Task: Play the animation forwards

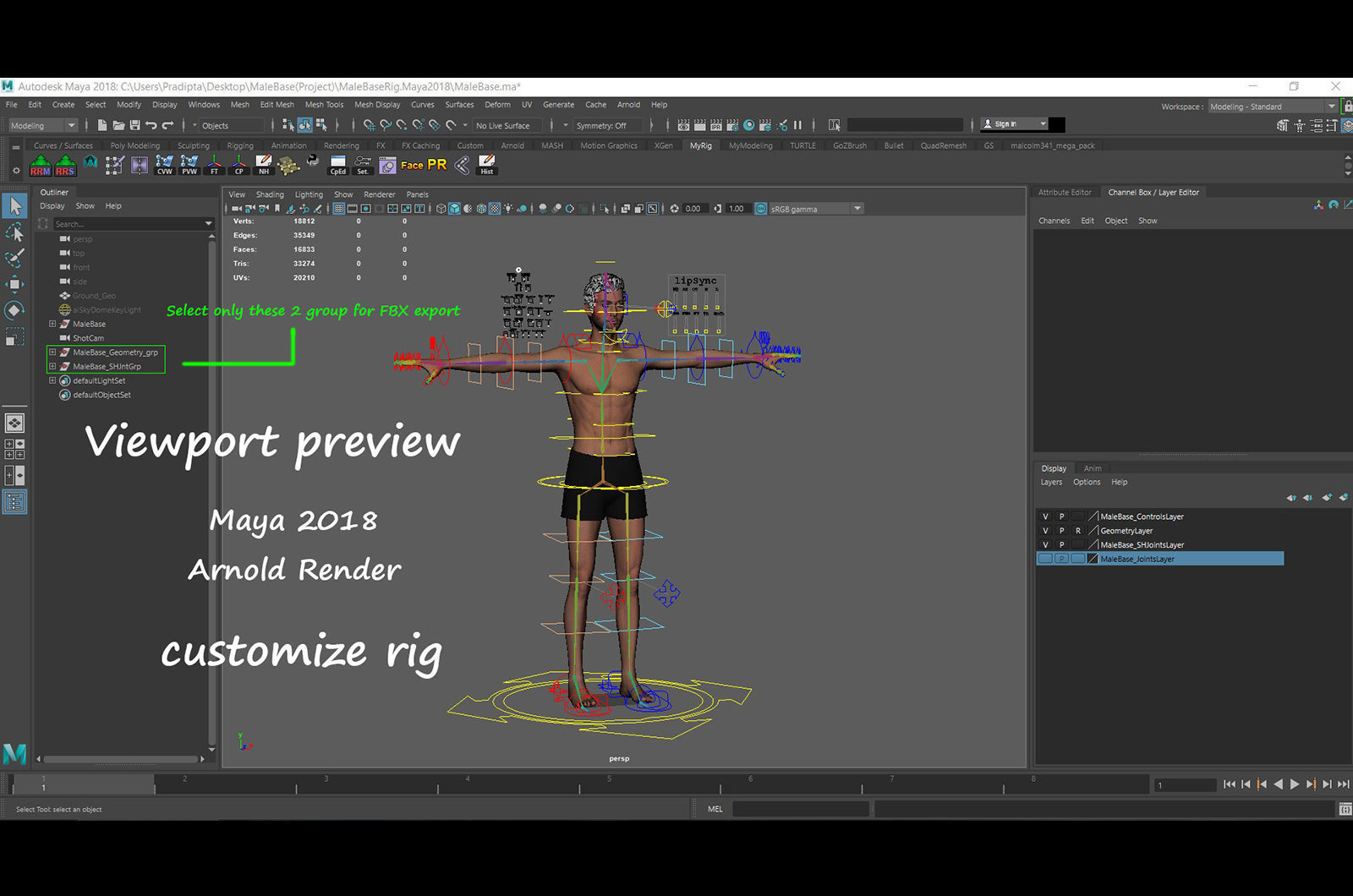Action: (x=1295, y=784)
